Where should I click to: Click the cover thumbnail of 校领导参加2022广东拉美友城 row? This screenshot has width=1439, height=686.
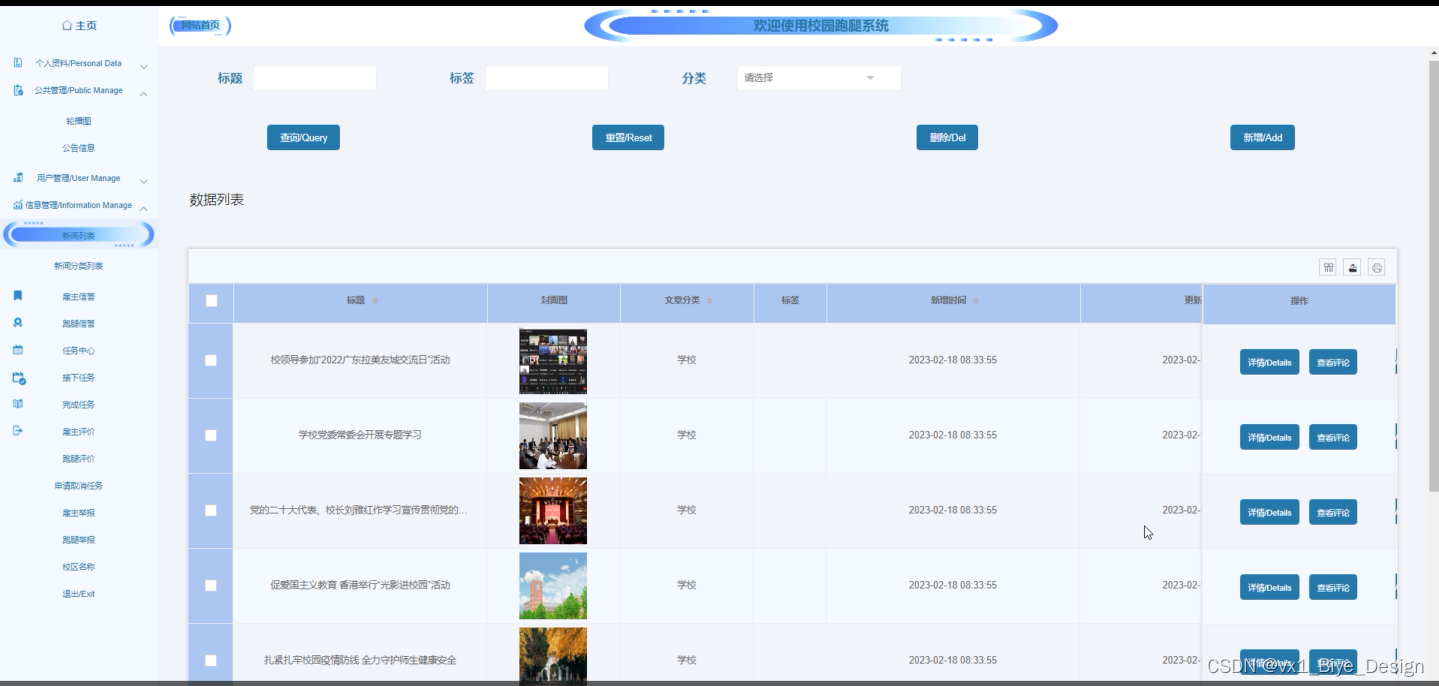(x=553, y=361)
